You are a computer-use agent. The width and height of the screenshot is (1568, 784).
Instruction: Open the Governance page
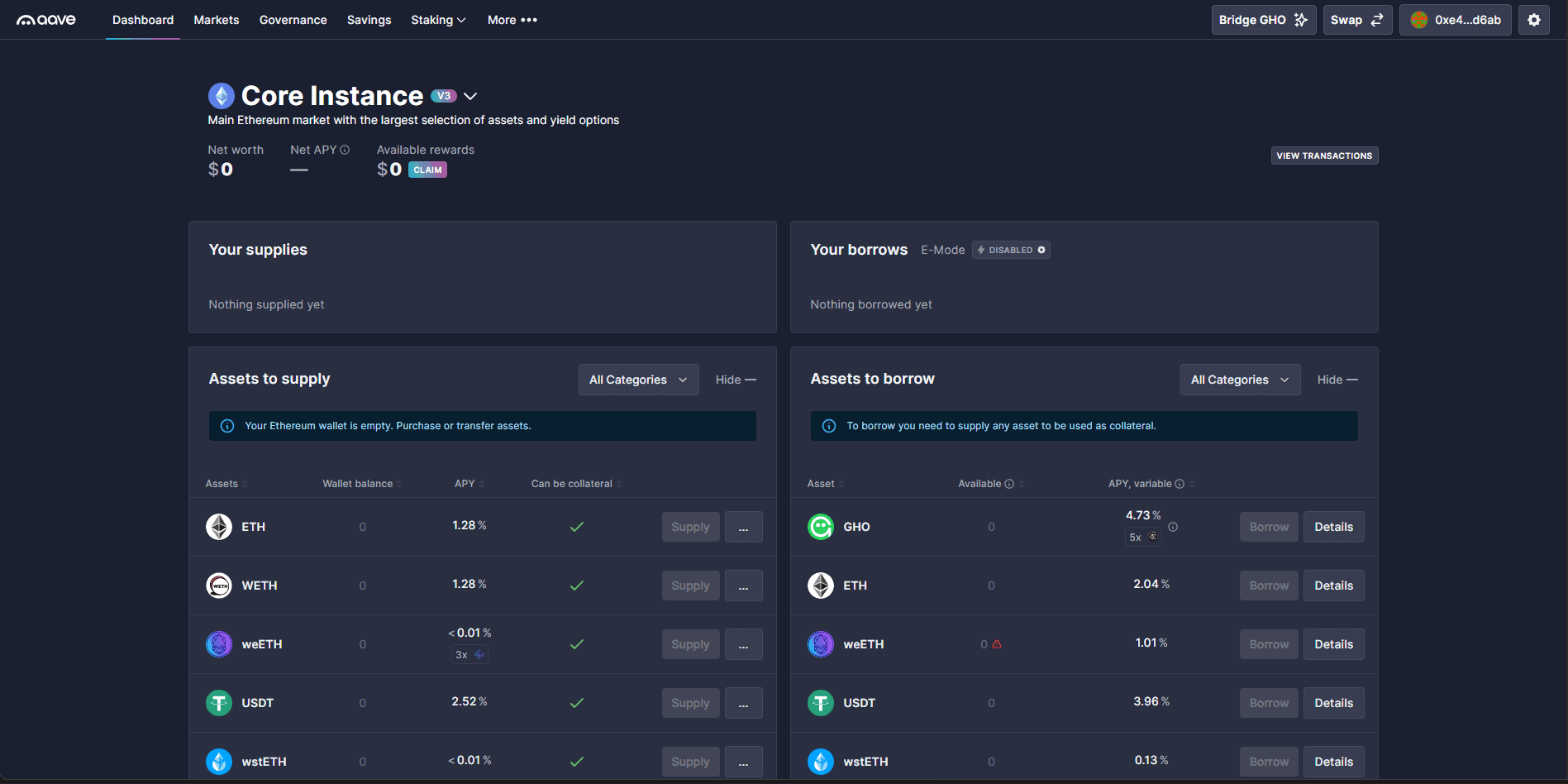(x=293, y=20)
